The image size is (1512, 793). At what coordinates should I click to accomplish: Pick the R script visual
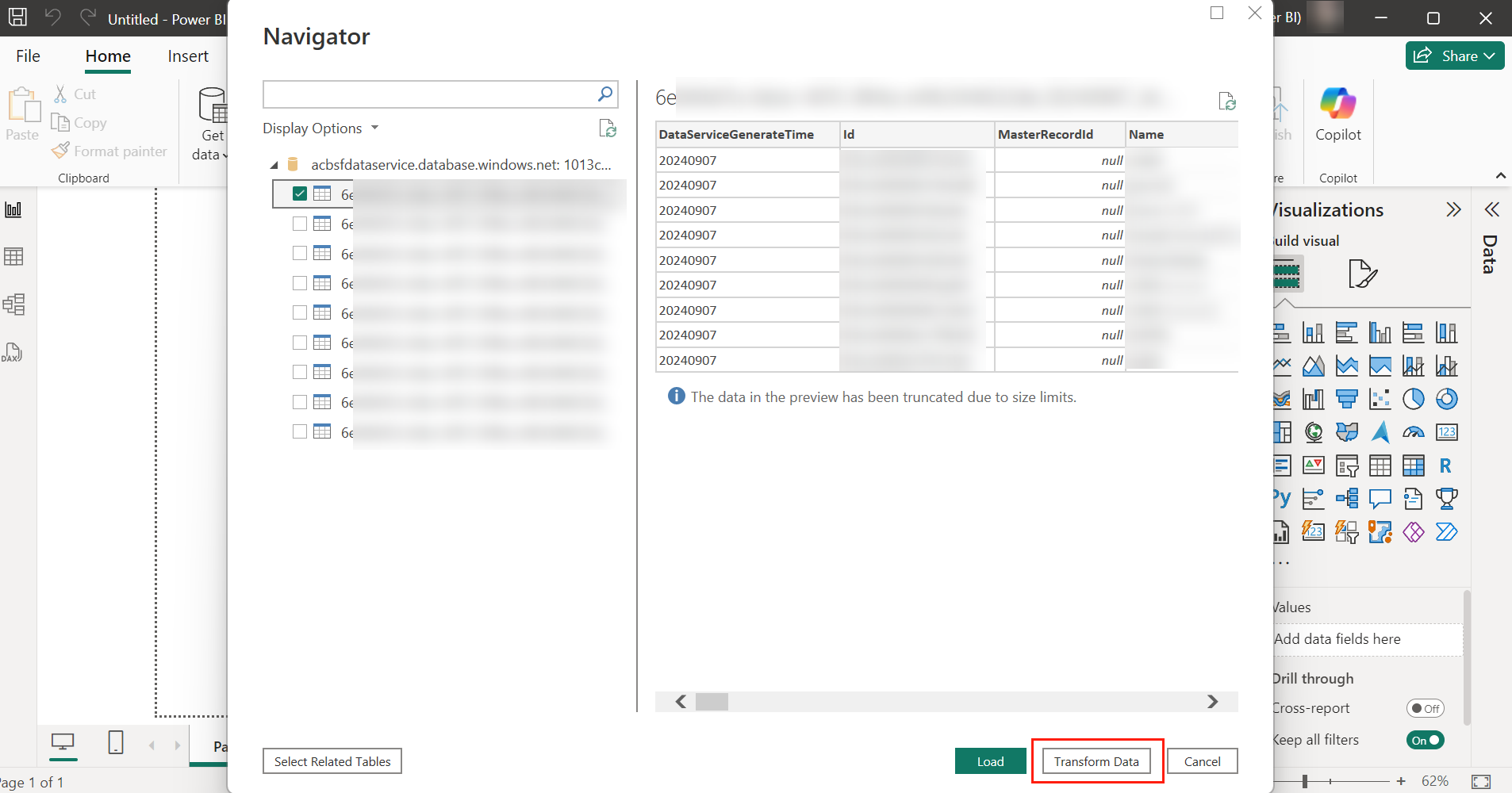pos(1446,466)
